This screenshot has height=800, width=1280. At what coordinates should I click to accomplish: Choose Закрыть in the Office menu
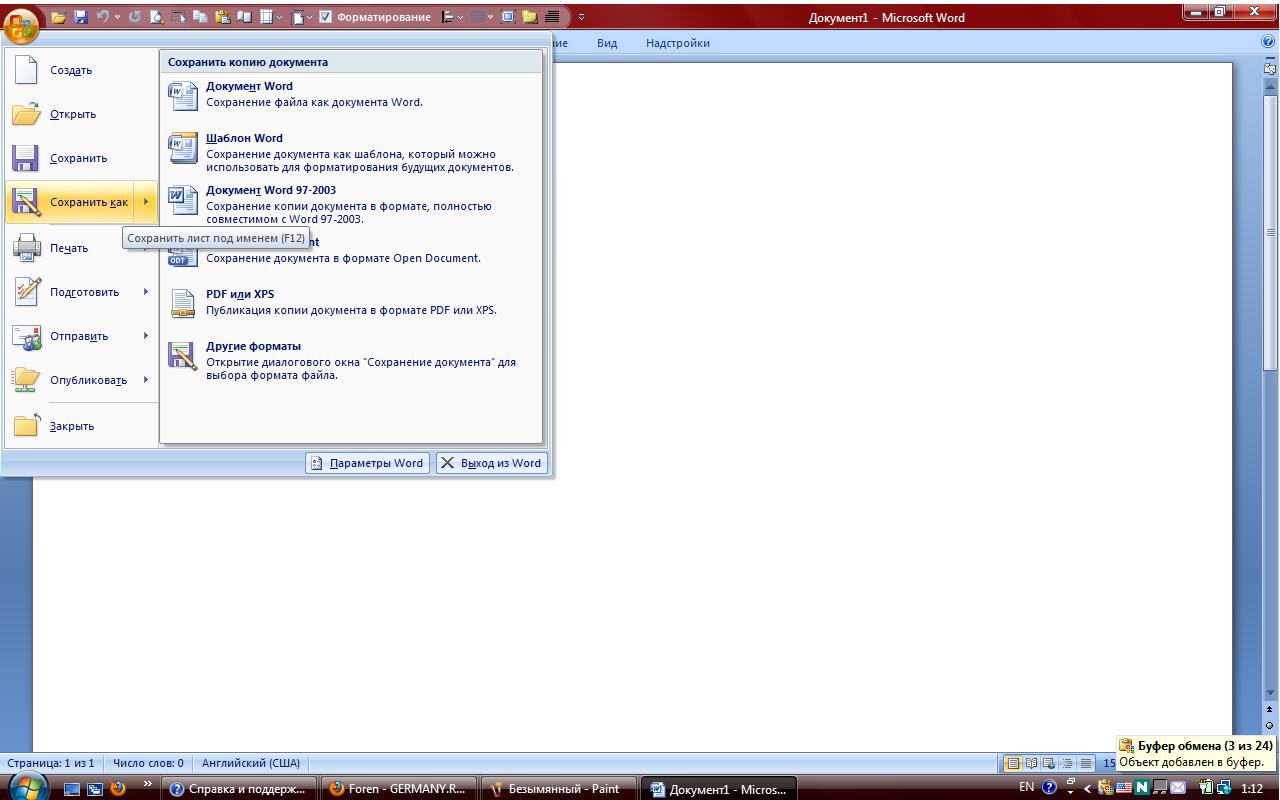[x=81, y=426]
